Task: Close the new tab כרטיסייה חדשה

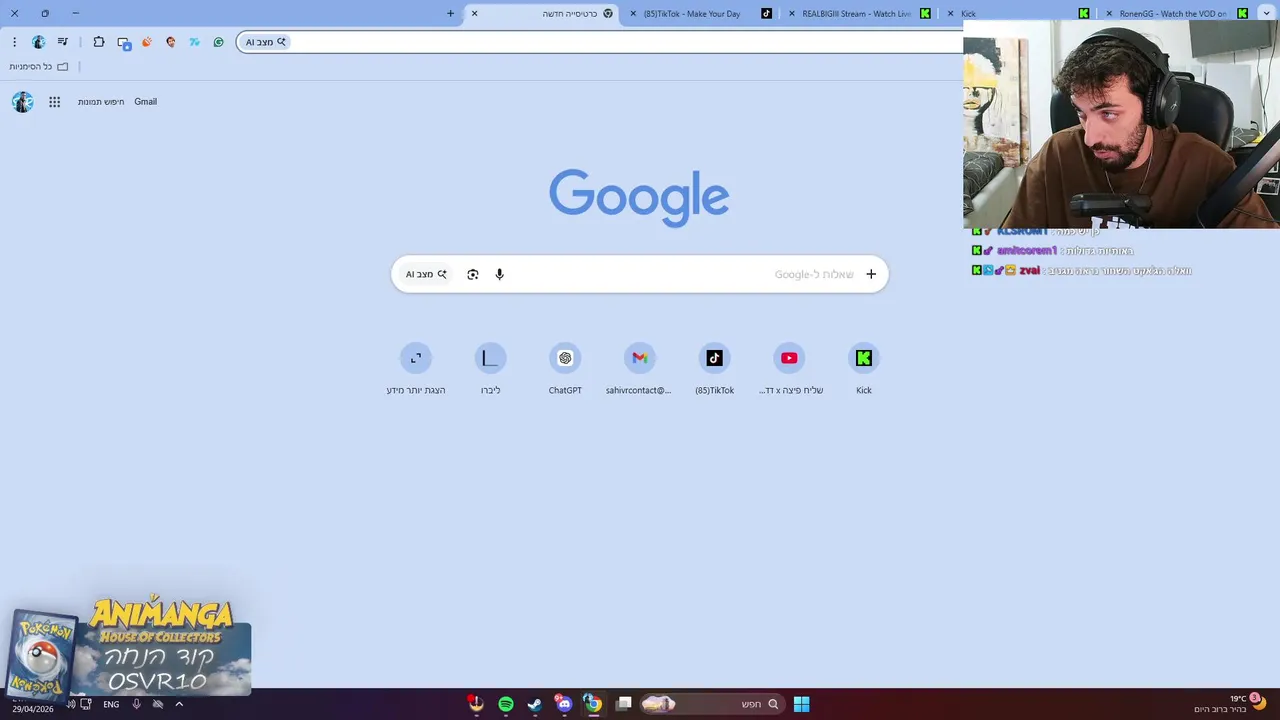Action: tap(474, 14)
